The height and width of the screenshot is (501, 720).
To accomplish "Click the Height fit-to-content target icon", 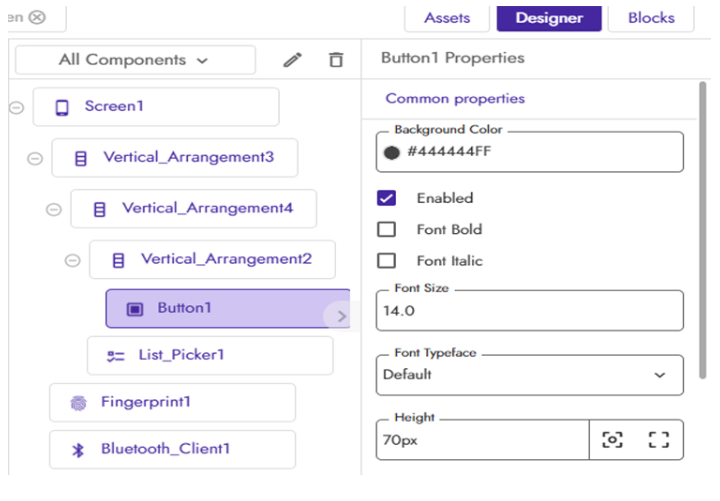I will 612,440.
